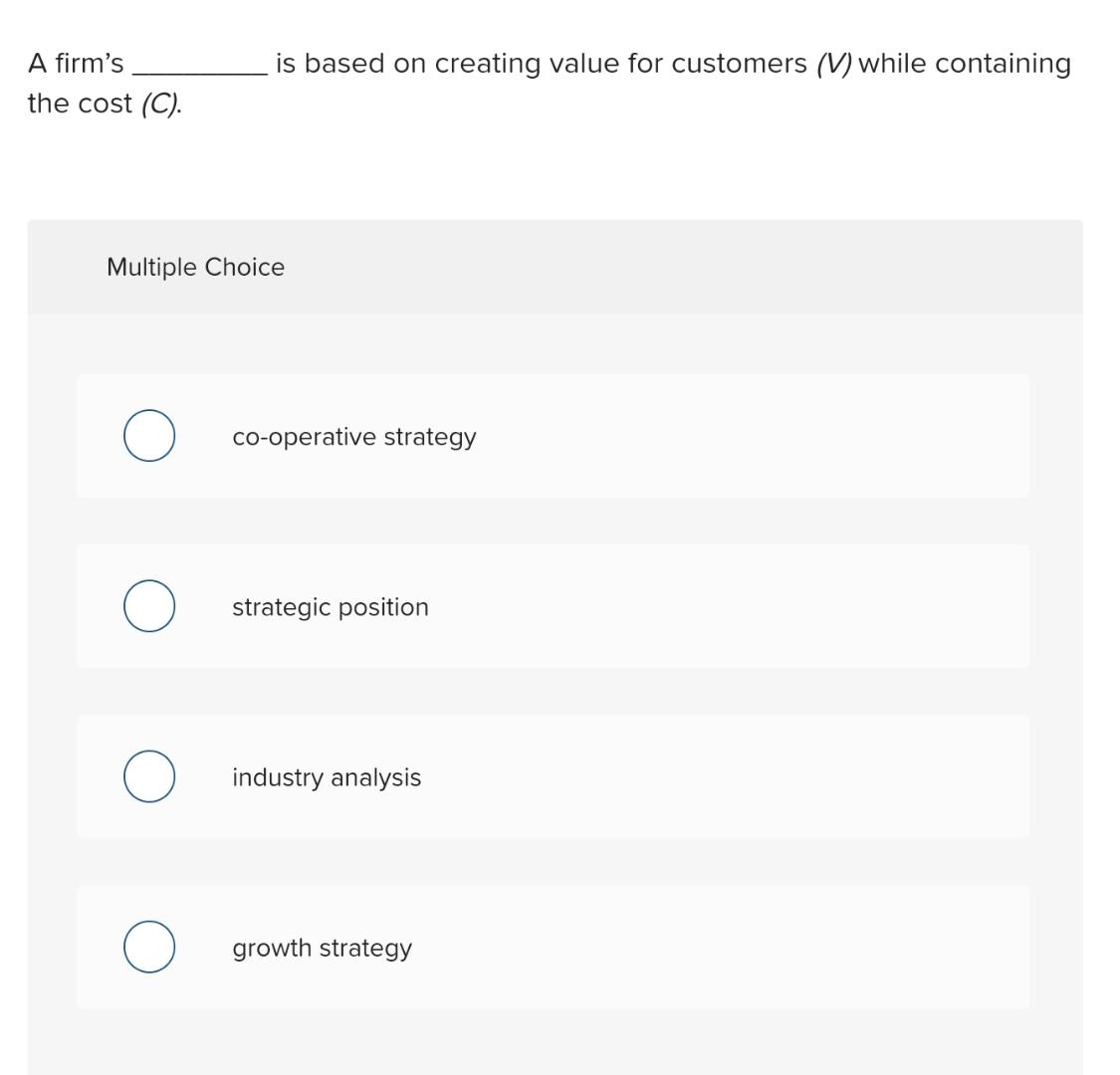
Task: Click the first answer option row
Action: click(x=554, y=435)
